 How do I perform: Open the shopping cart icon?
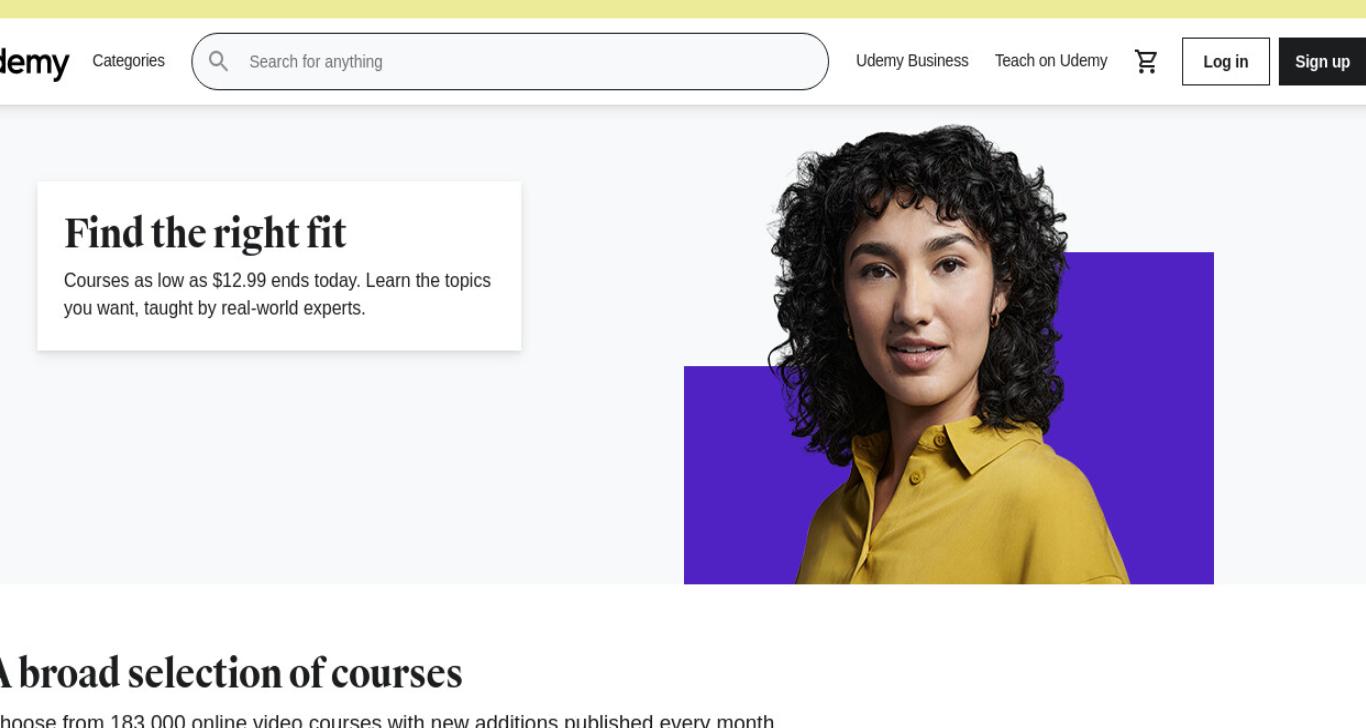point(1146,61)
